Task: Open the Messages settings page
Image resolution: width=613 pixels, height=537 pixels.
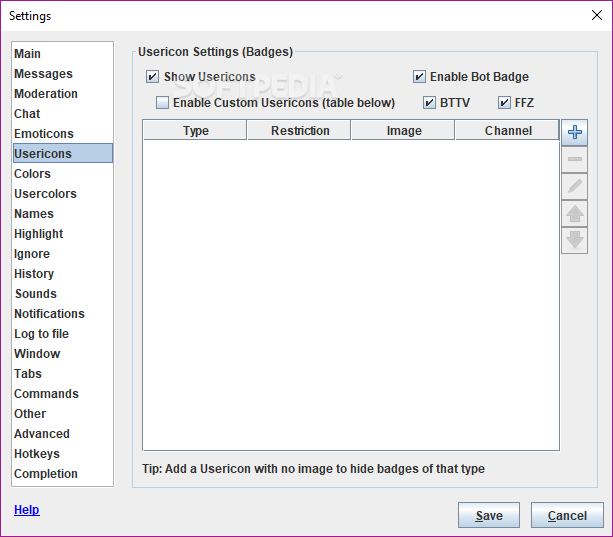Action: coord(63,73)
